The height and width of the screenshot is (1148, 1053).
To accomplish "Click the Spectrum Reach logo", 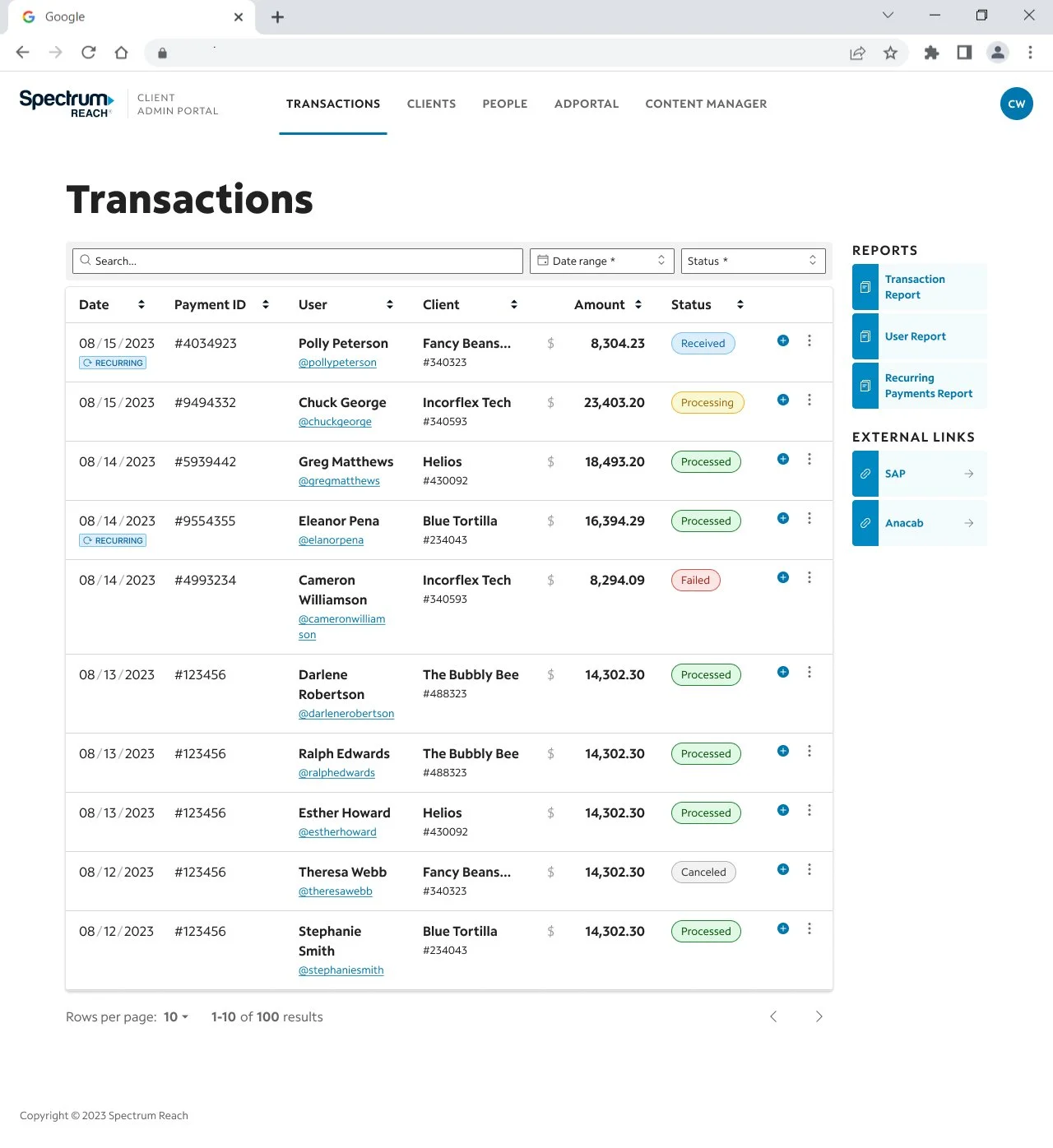I will point(67,104).
